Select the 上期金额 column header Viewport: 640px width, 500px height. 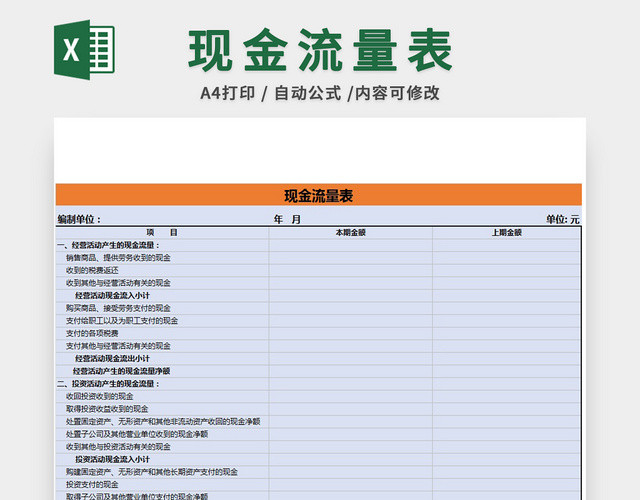(x=507, y=233)
